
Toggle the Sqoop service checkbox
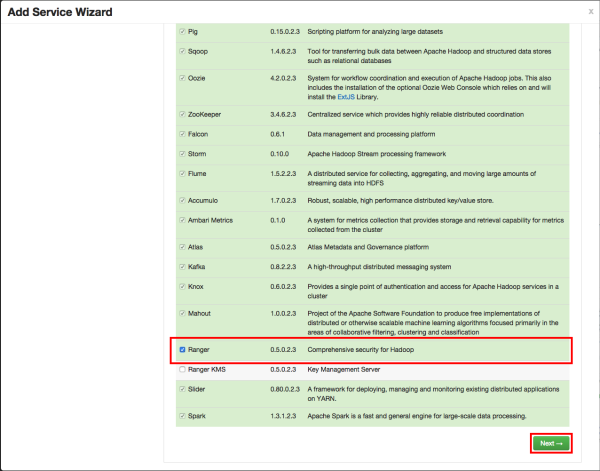click(182, 51)
